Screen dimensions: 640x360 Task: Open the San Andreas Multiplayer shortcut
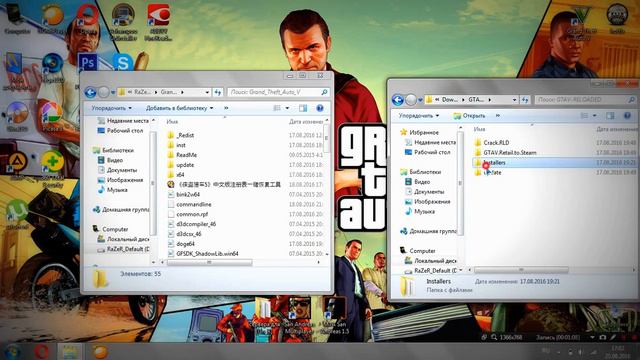299,314
